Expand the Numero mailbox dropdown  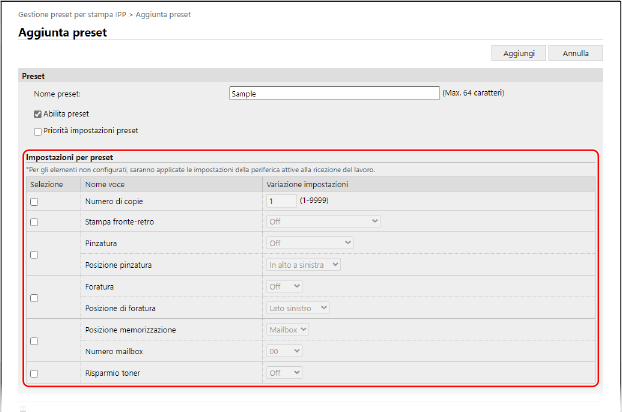click(283, 351)
